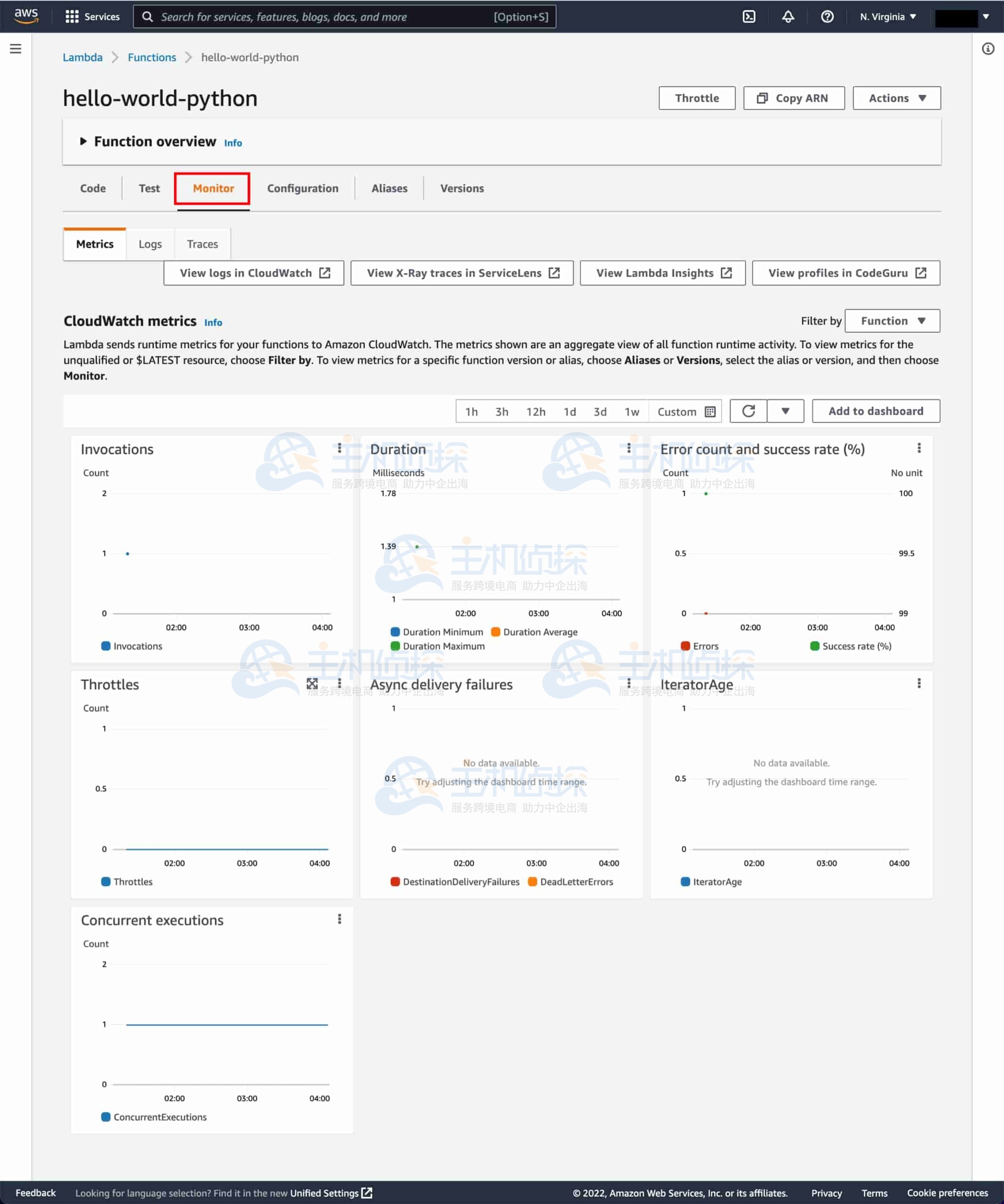This screenshot has height=1204, width=1004.
Task: Toggle DeadLetterErrors legend item
Action: click(570, 882)
